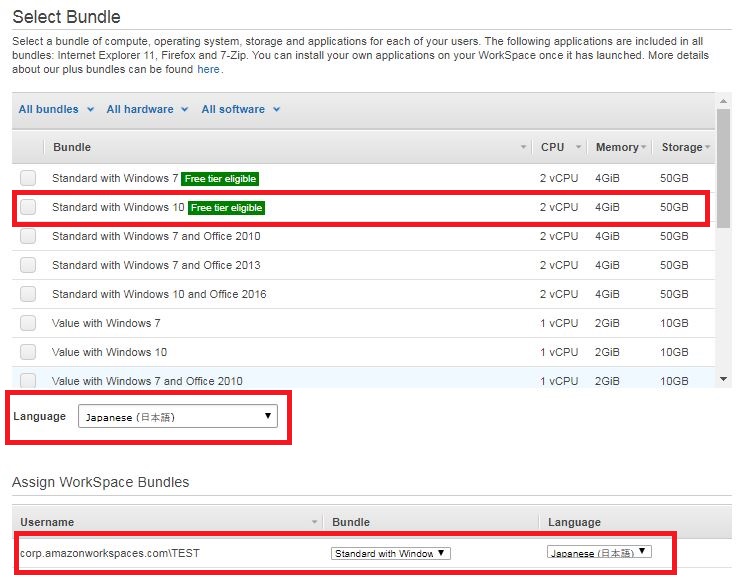Click the Language header in Assign table
Screen dimensions: 752x579
click(x=575, y=522)
